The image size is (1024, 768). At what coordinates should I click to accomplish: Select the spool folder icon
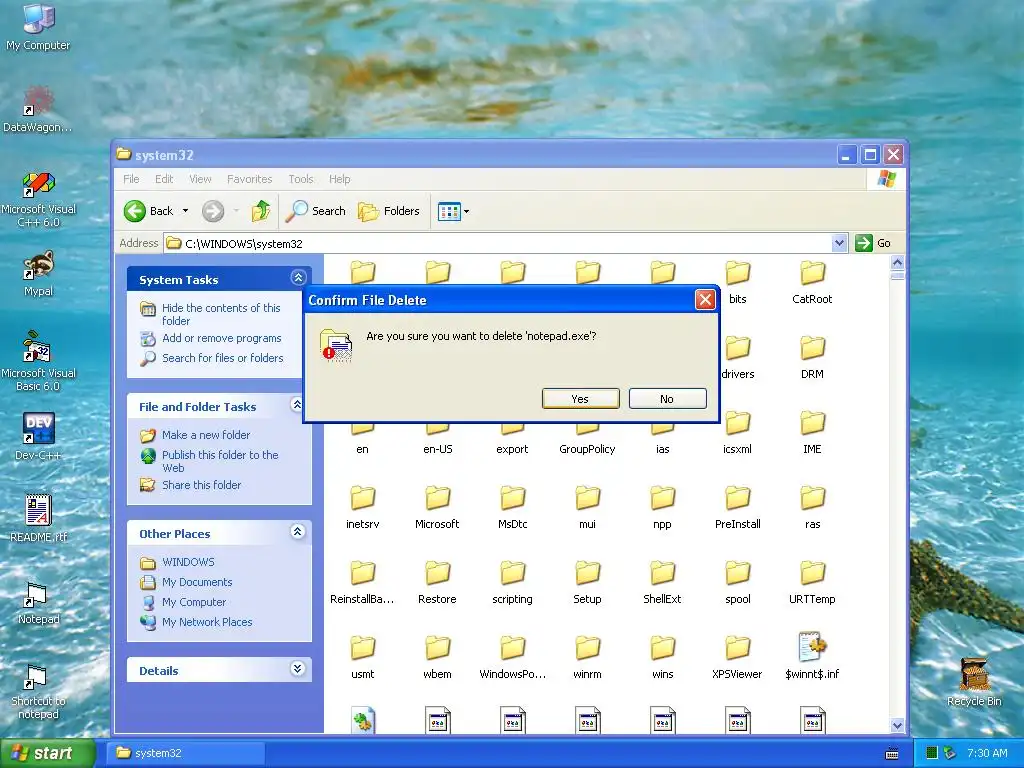(x=737, y=573)
